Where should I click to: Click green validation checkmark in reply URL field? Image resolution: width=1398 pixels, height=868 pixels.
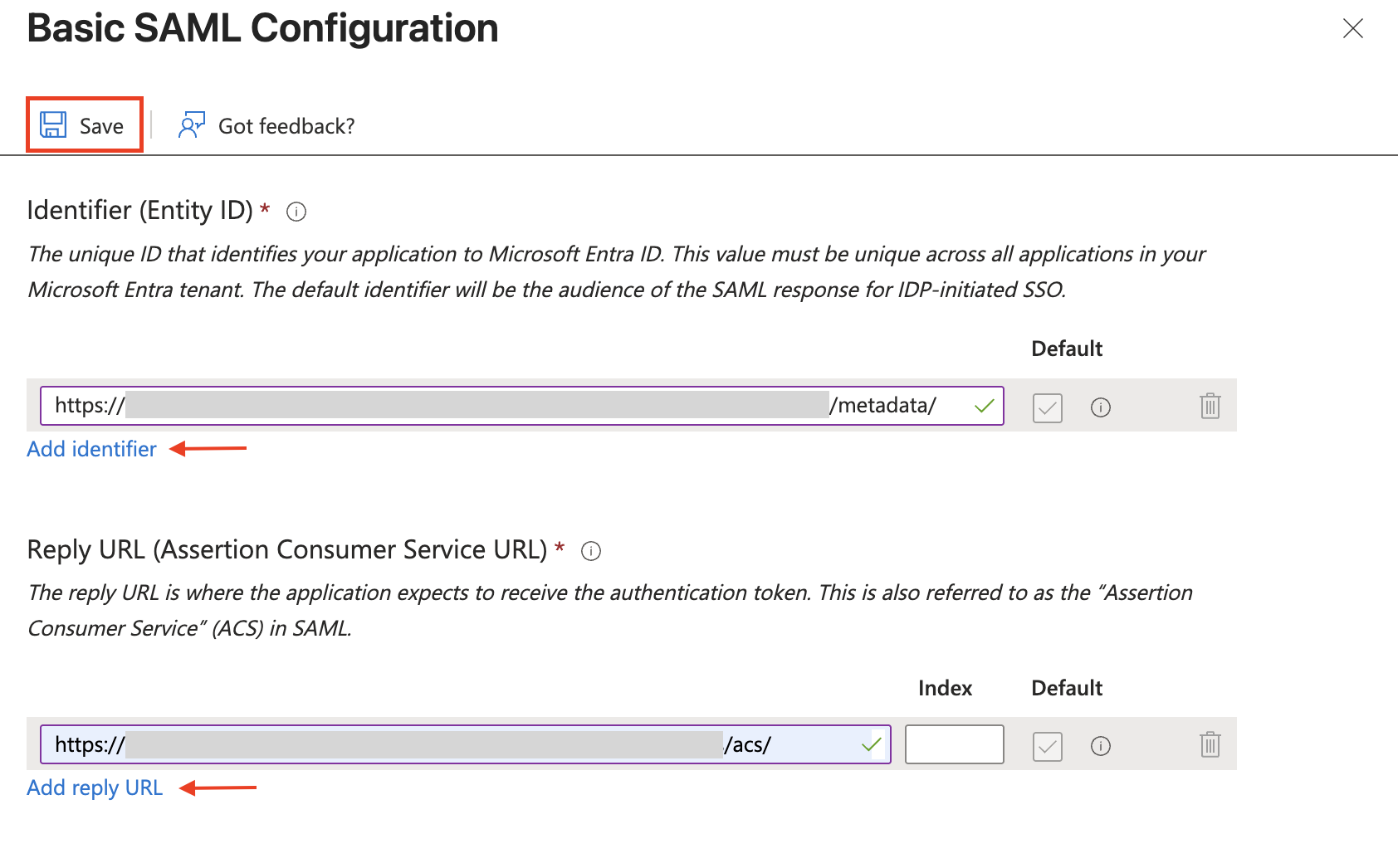pyautogui.click(x=872, y=744)
